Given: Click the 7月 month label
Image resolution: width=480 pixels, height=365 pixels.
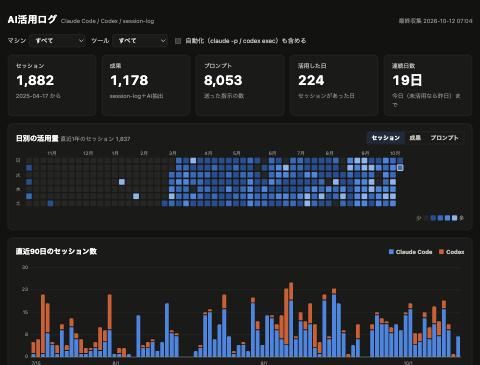Looking at the screenshot, I should [301, 153].
